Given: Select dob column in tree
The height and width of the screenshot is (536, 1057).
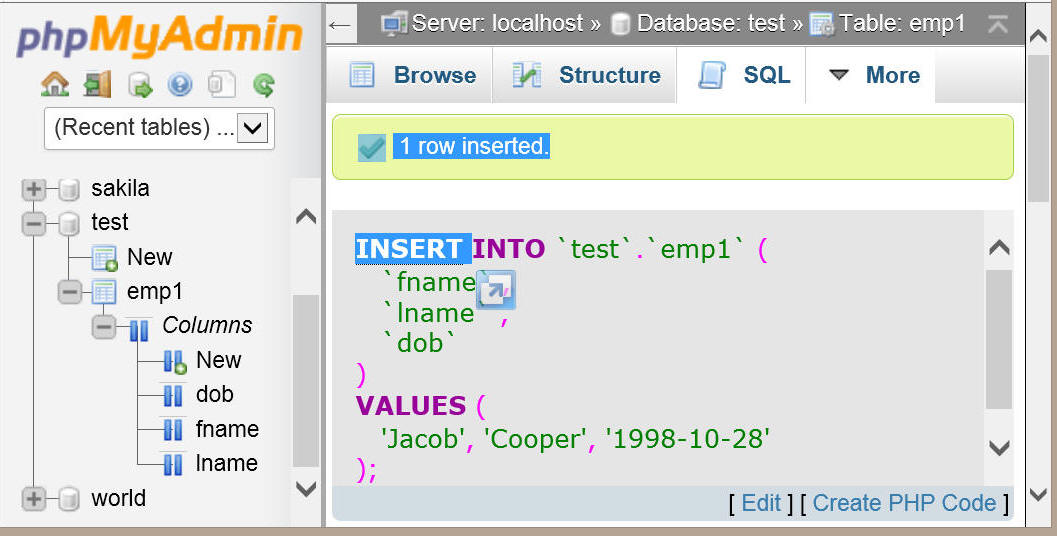Looking at the screenshot, I should pyautogui.click(x=214, y=394).
